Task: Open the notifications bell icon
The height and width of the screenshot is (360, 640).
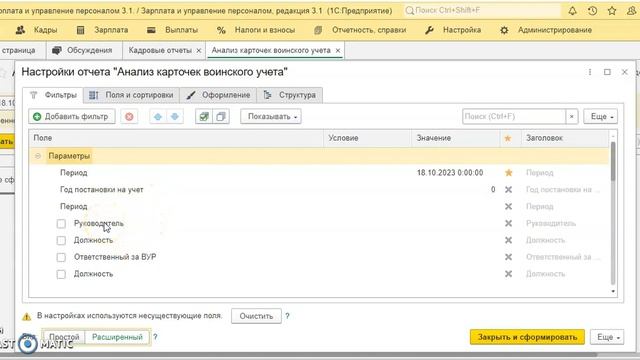Action: tap(572, 11)
